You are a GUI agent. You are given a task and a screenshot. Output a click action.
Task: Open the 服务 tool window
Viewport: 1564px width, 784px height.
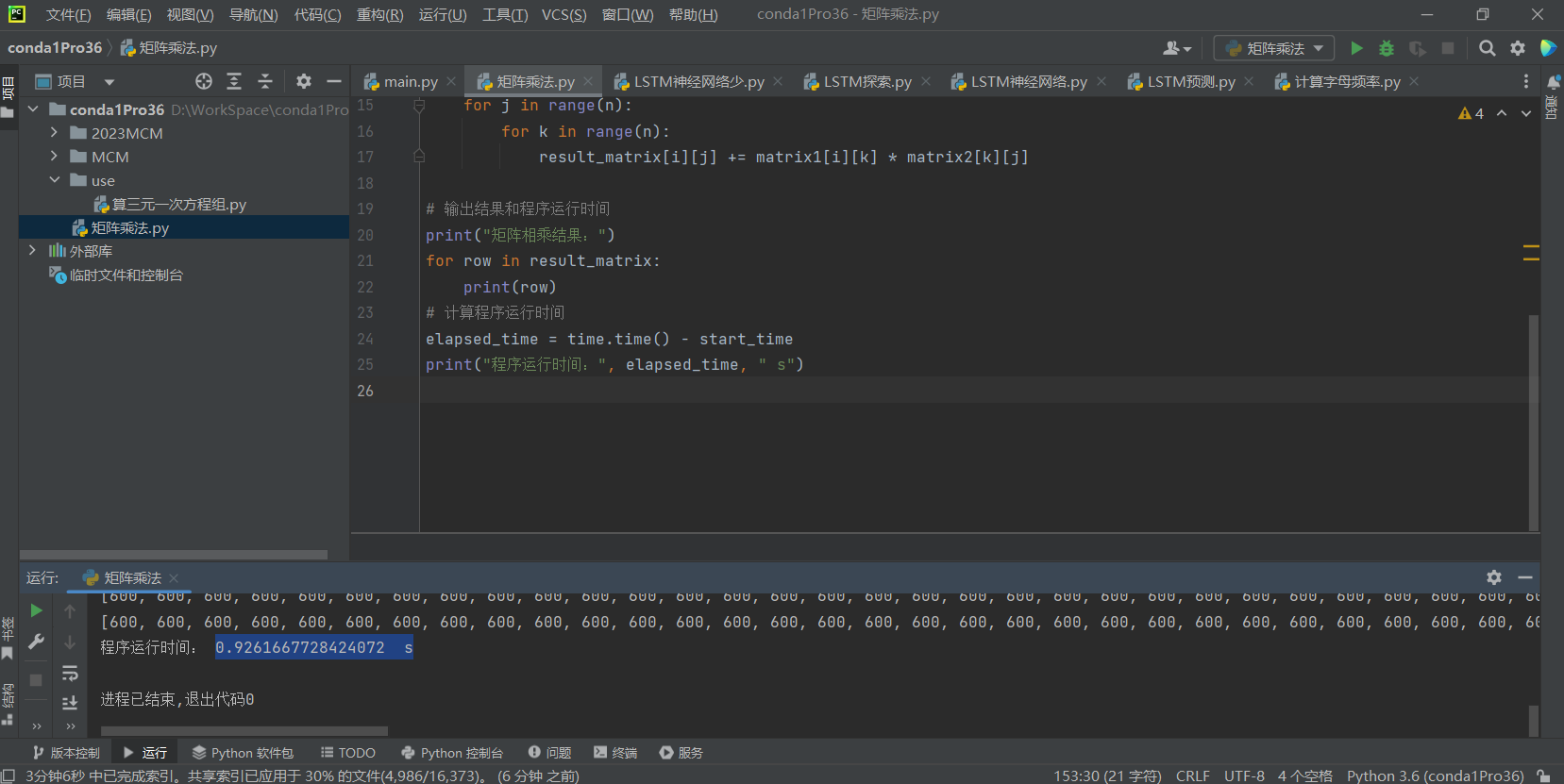coord(681,752)
